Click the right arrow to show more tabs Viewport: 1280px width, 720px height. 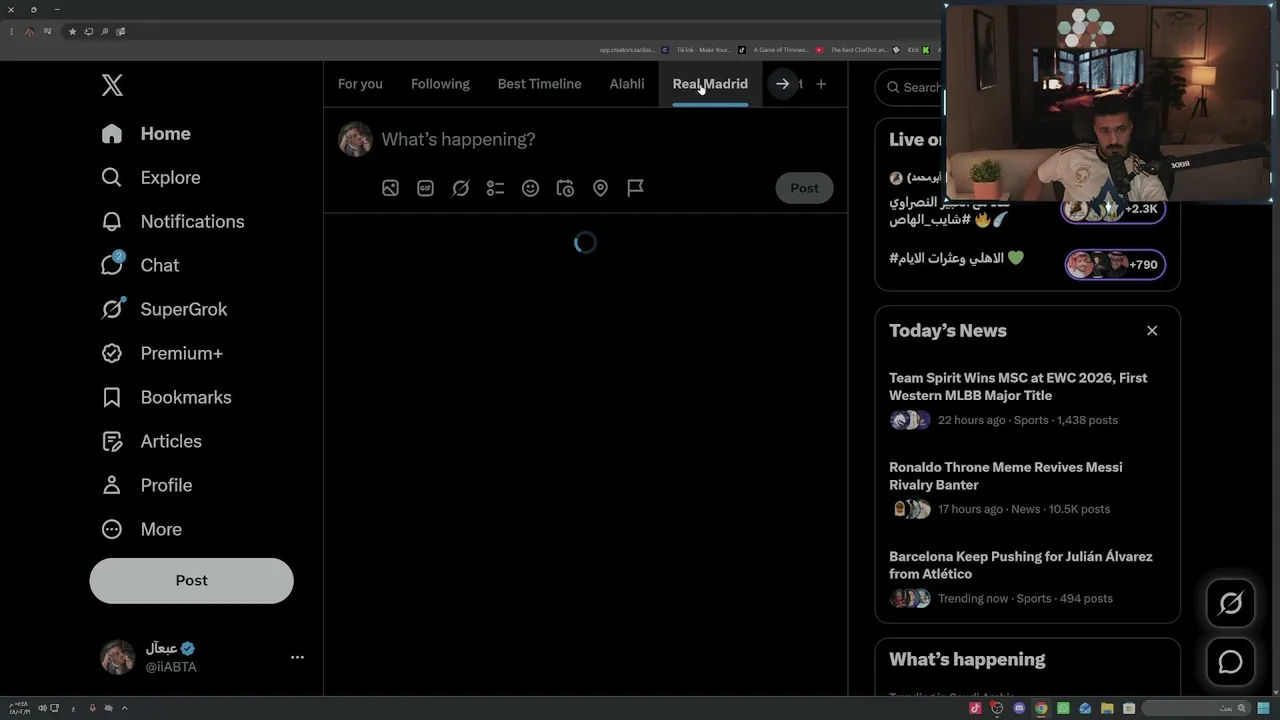783,84
